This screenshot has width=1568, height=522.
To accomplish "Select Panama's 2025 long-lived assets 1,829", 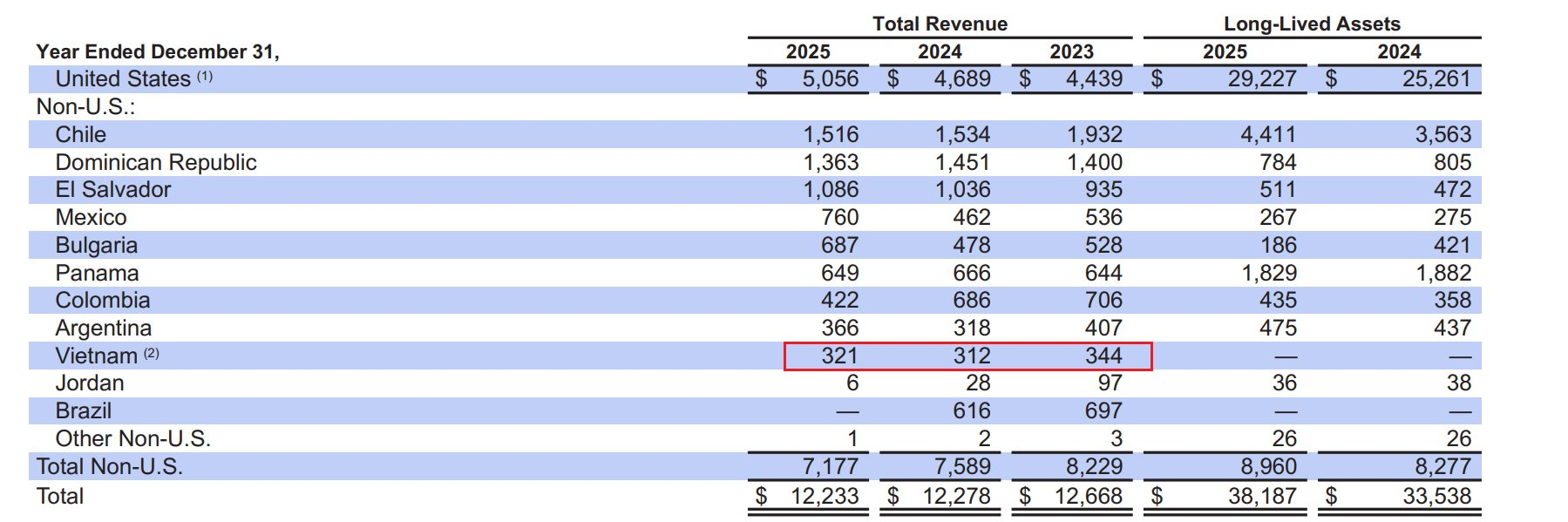I will point(1268,273).
